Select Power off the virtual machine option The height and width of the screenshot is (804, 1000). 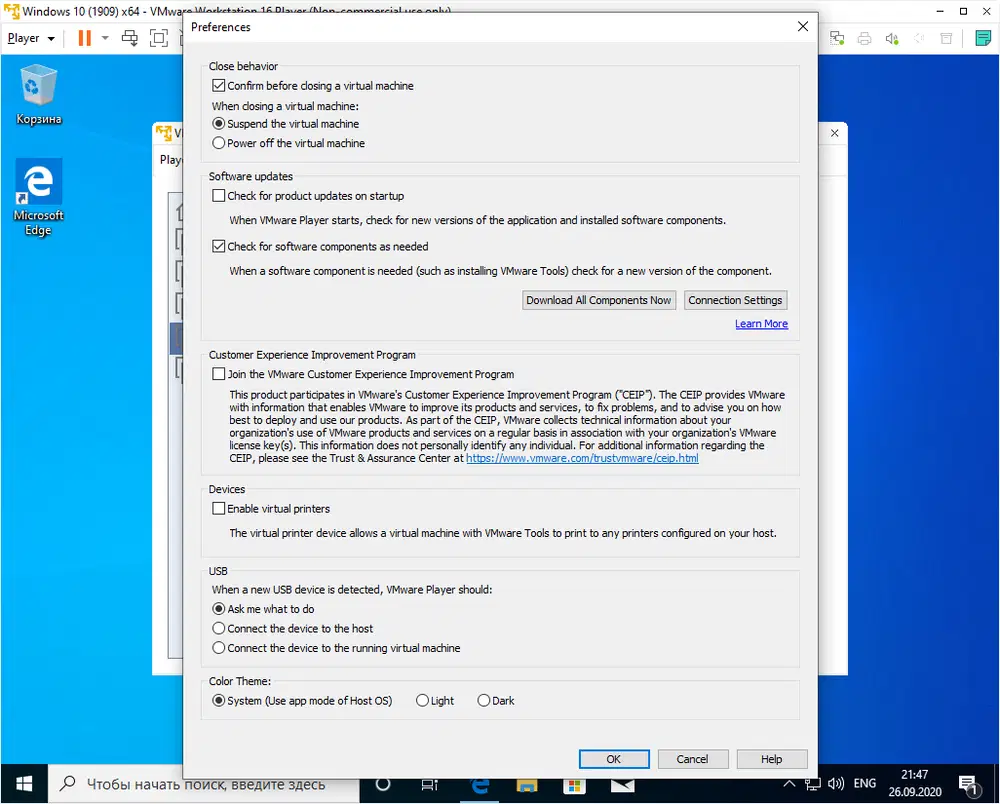point(219,143)
